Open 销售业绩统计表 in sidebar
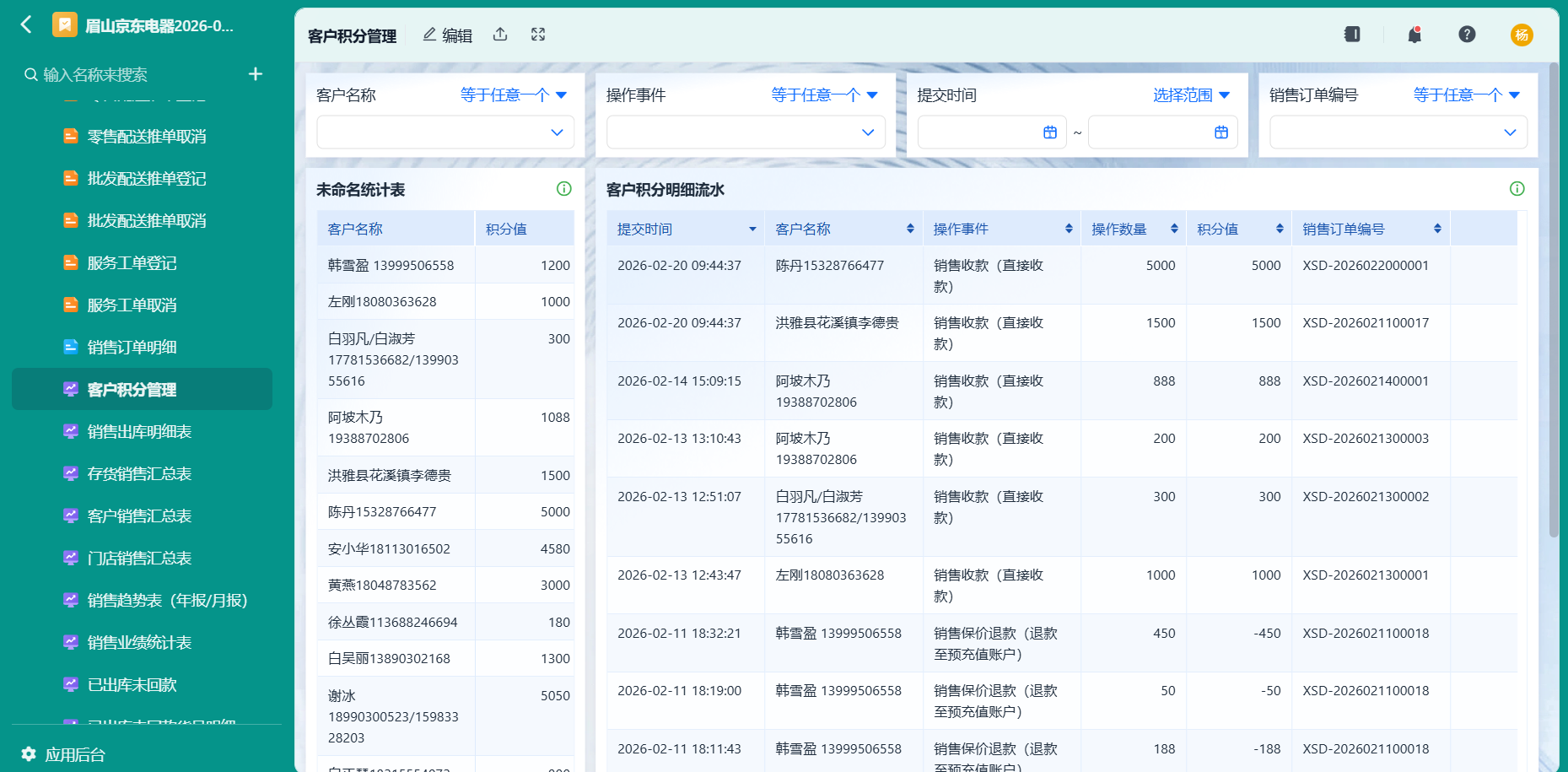The image size is (1568, 772). (142, 642)
